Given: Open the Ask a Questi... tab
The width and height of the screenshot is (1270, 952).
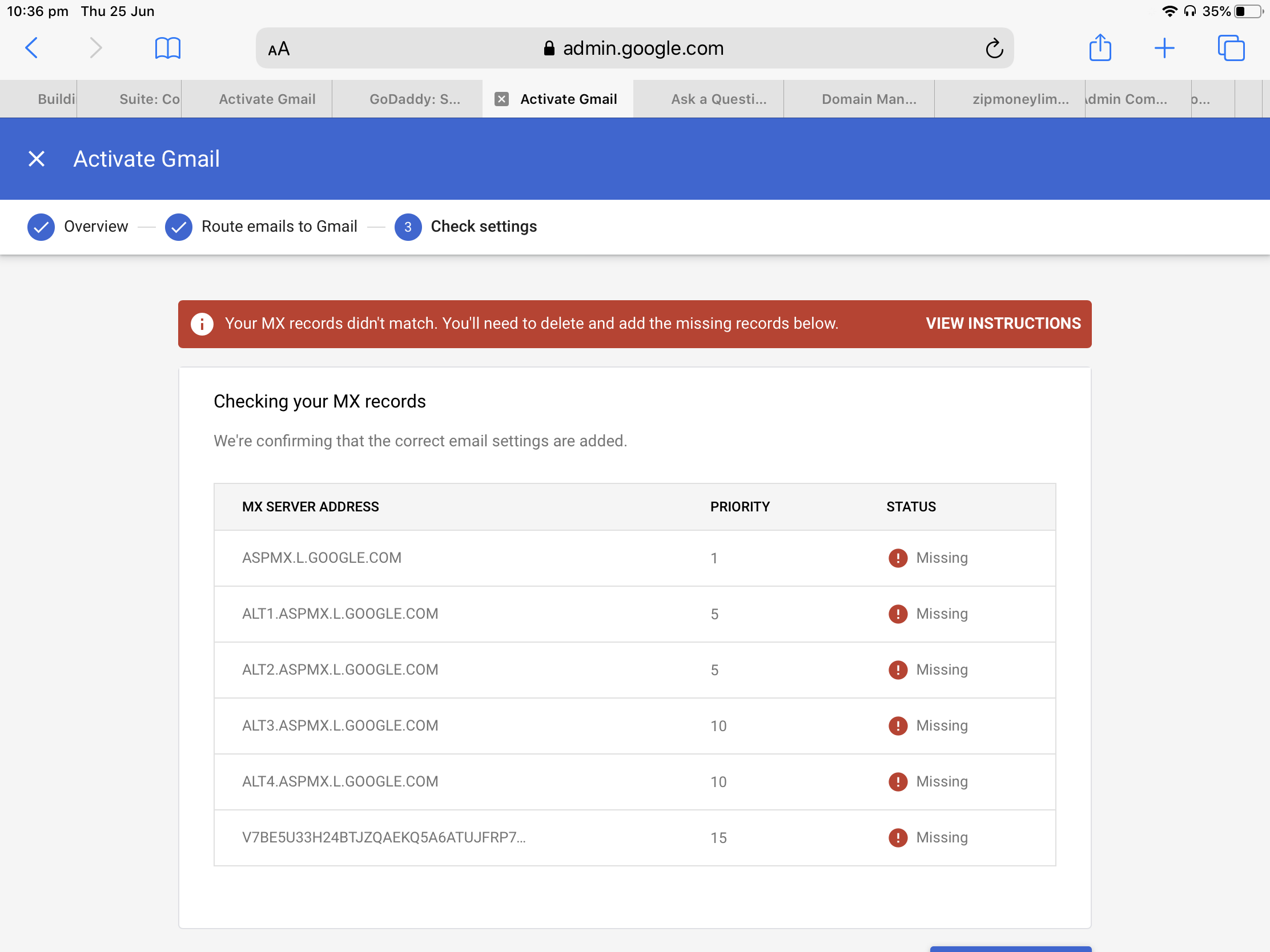Looking at the screenshot, I should pos(718,99).
